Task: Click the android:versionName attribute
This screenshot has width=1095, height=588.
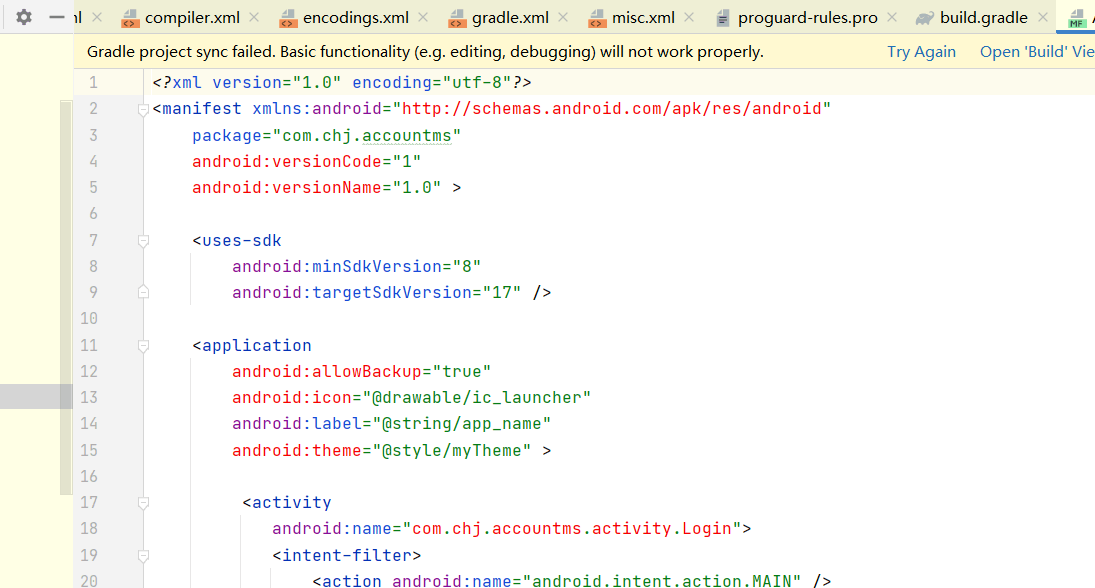Action: click(287, 187)
